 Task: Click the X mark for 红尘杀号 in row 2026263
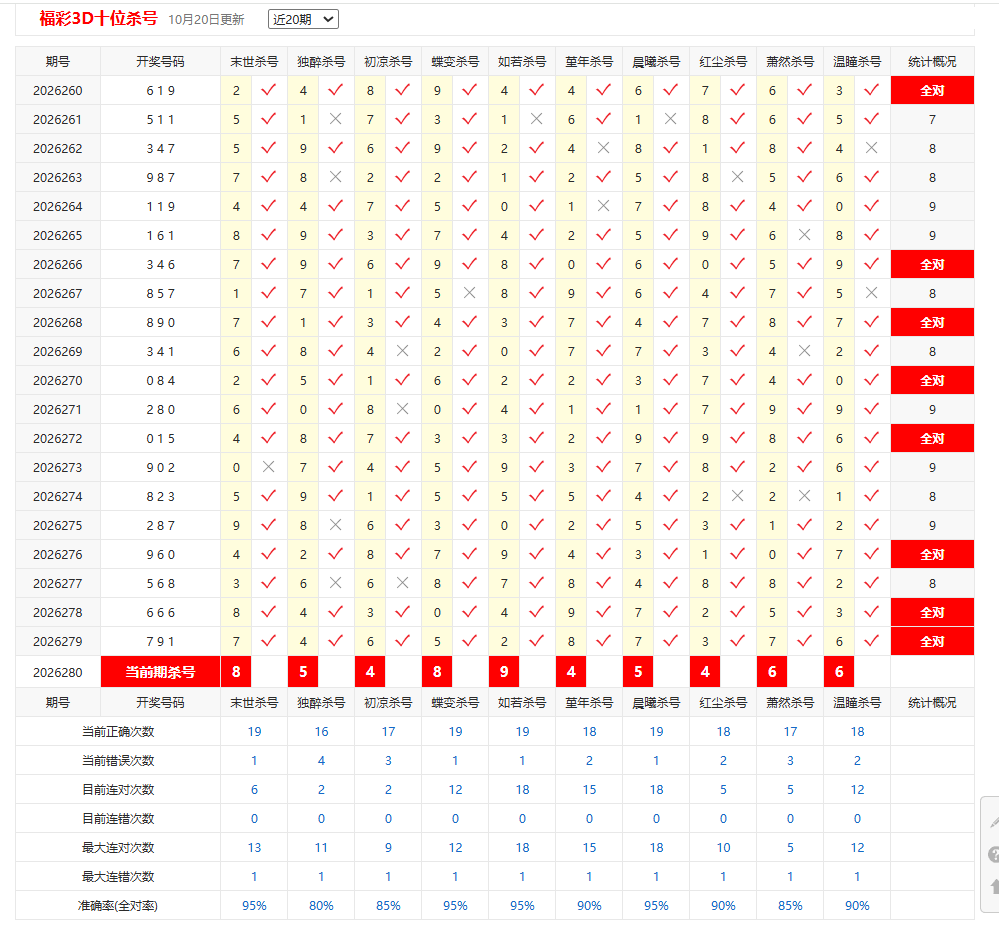click(738, 177)
